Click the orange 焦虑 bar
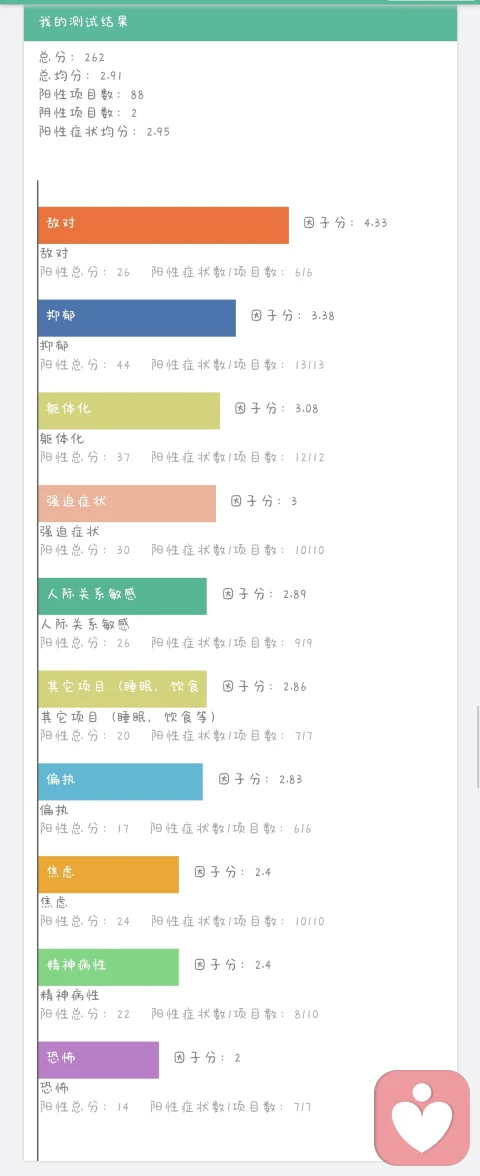The image size is (480, 1176). click(109, 874)
